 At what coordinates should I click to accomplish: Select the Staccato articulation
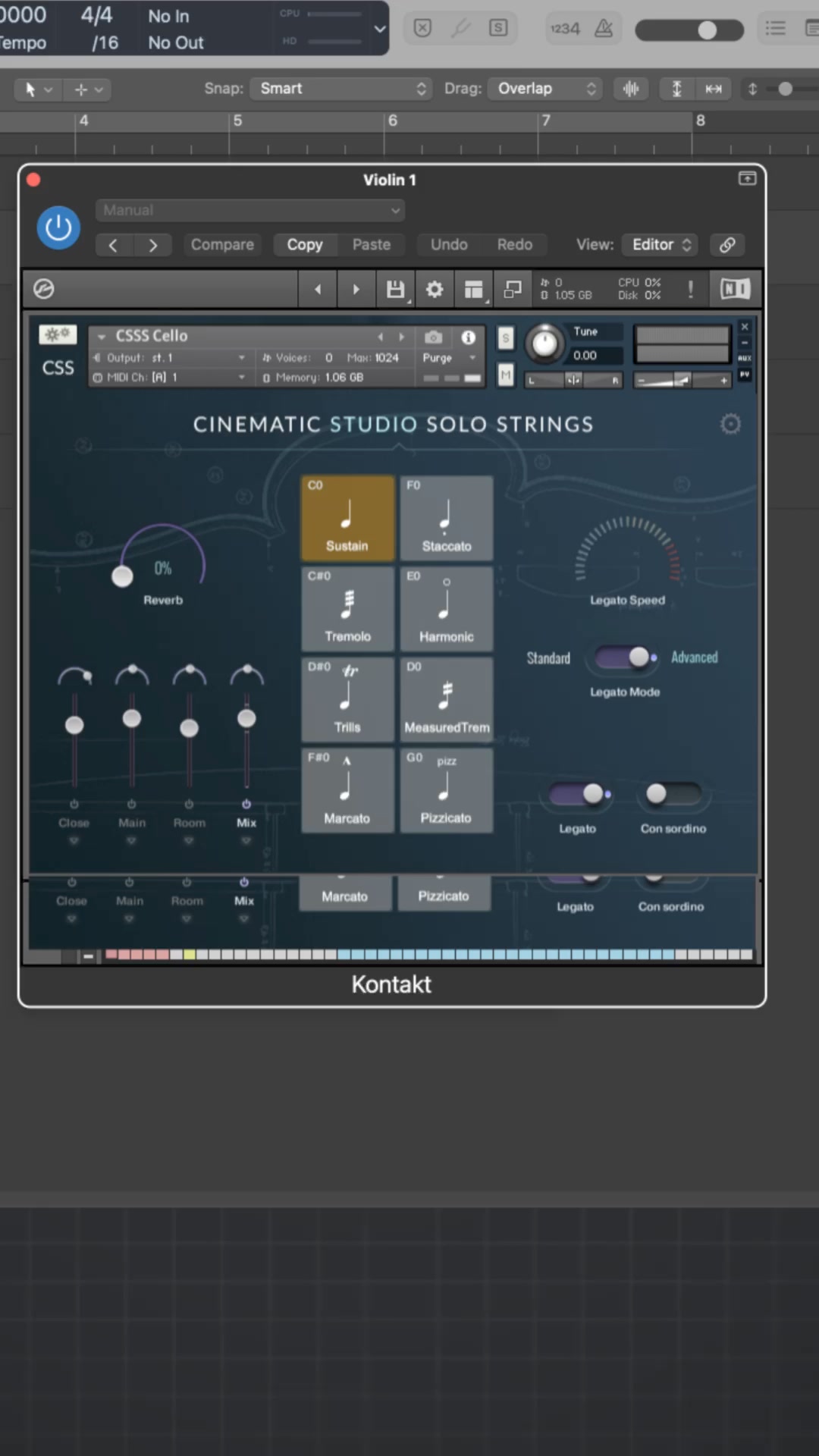tap(447, 518)
